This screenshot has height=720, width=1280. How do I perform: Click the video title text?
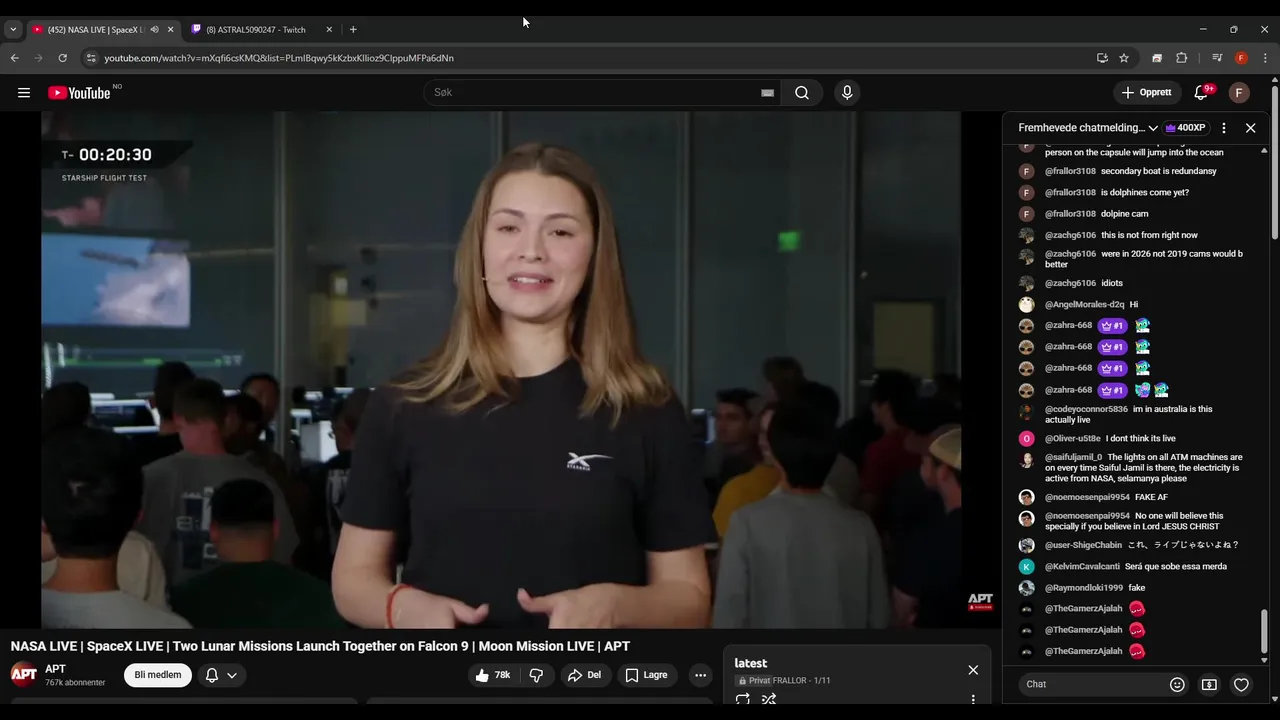(320, 646)
